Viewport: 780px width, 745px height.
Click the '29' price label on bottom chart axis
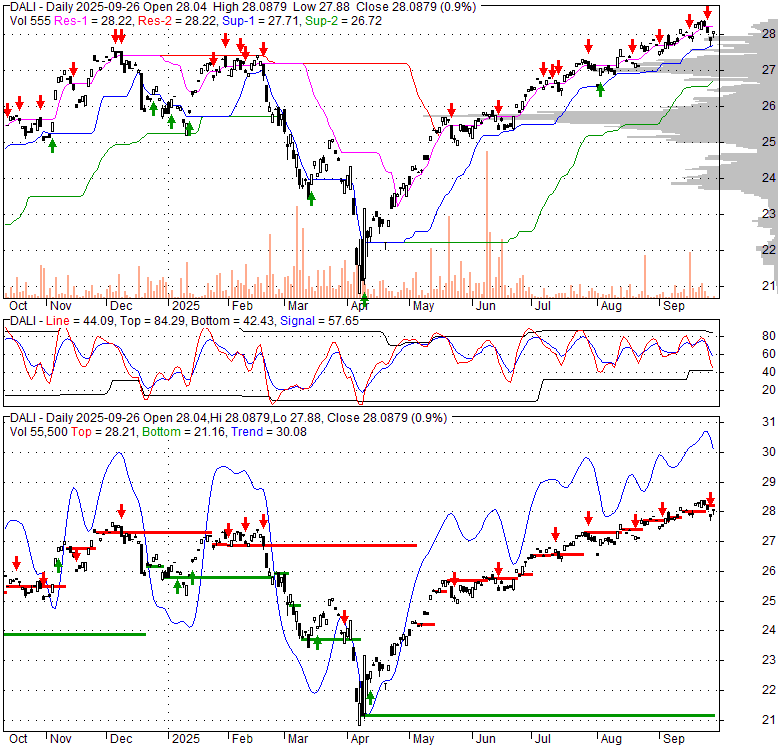tap(769, 481)
